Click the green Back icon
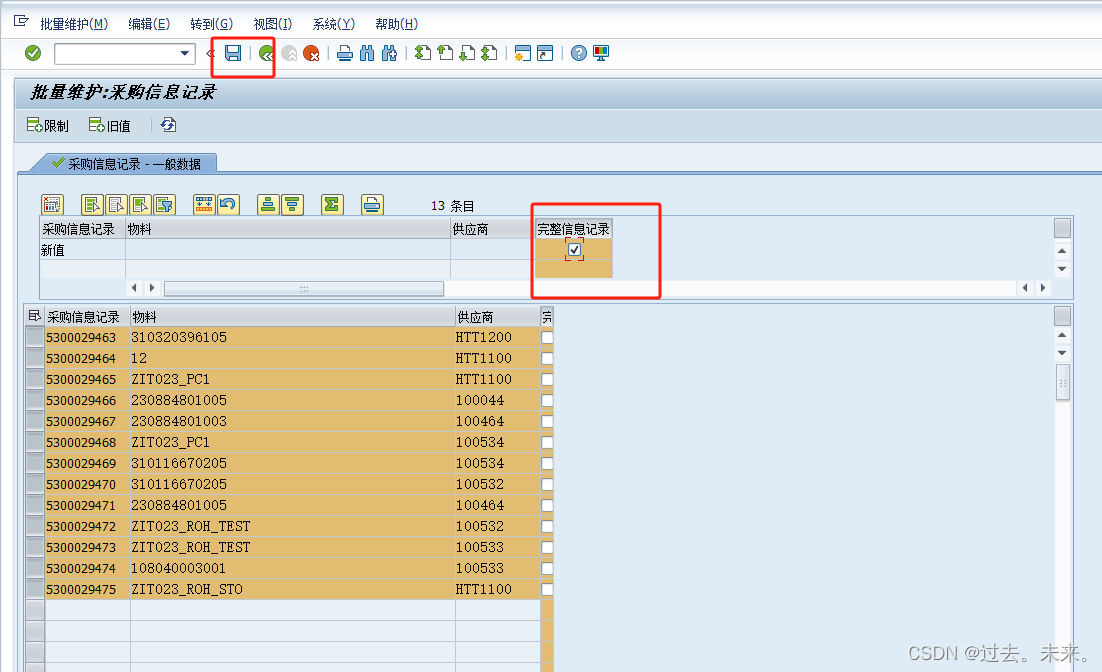This screenshot has height=672, width=1102. pyautogui.click(x=266, y=53)
